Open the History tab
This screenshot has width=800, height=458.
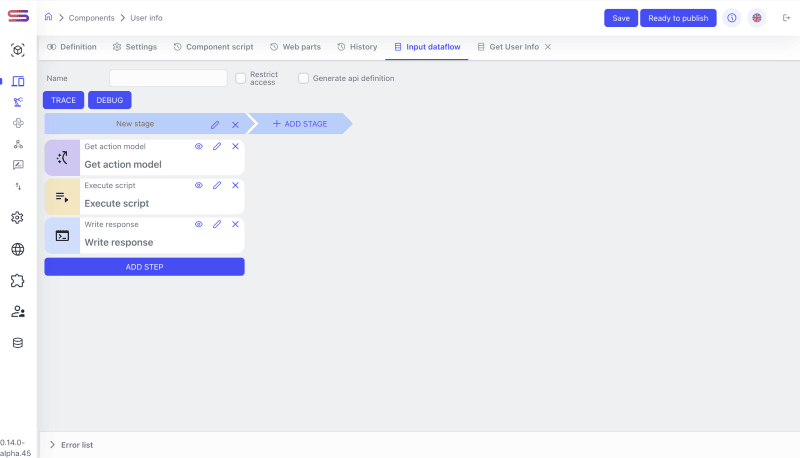(357, 47)
